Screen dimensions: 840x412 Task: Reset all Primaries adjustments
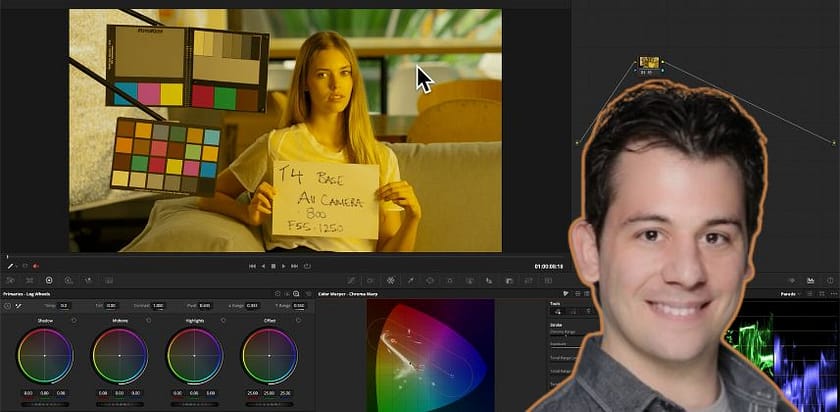click(308, 294)
